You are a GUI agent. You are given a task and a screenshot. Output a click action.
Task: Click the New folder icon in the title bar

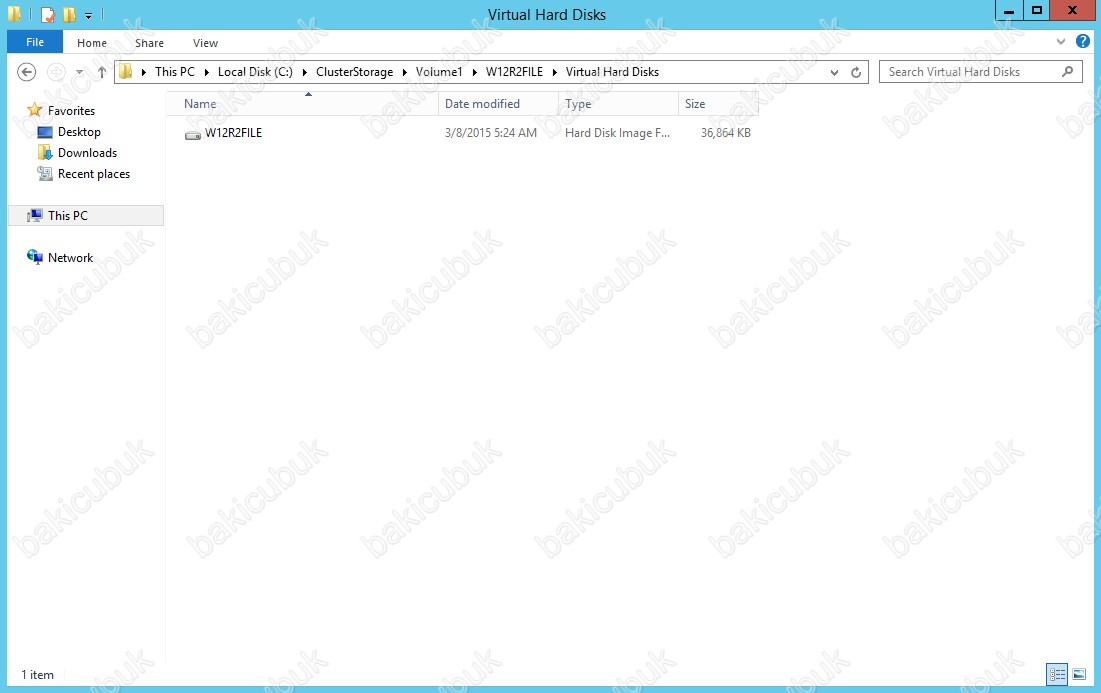click(x=69, y=14)
